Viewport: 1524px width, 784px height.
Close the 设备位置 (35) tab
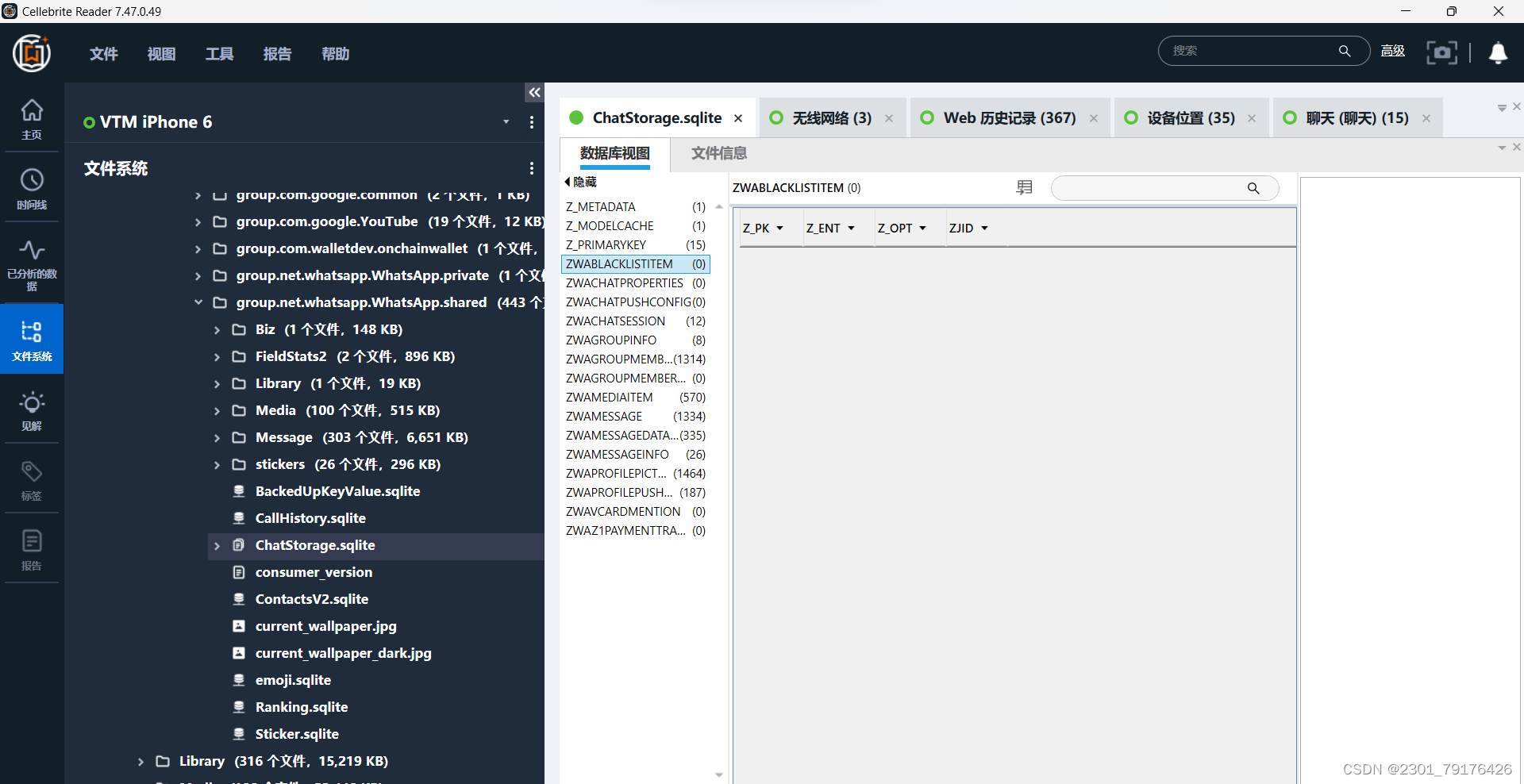click(x=1252, y=118)
